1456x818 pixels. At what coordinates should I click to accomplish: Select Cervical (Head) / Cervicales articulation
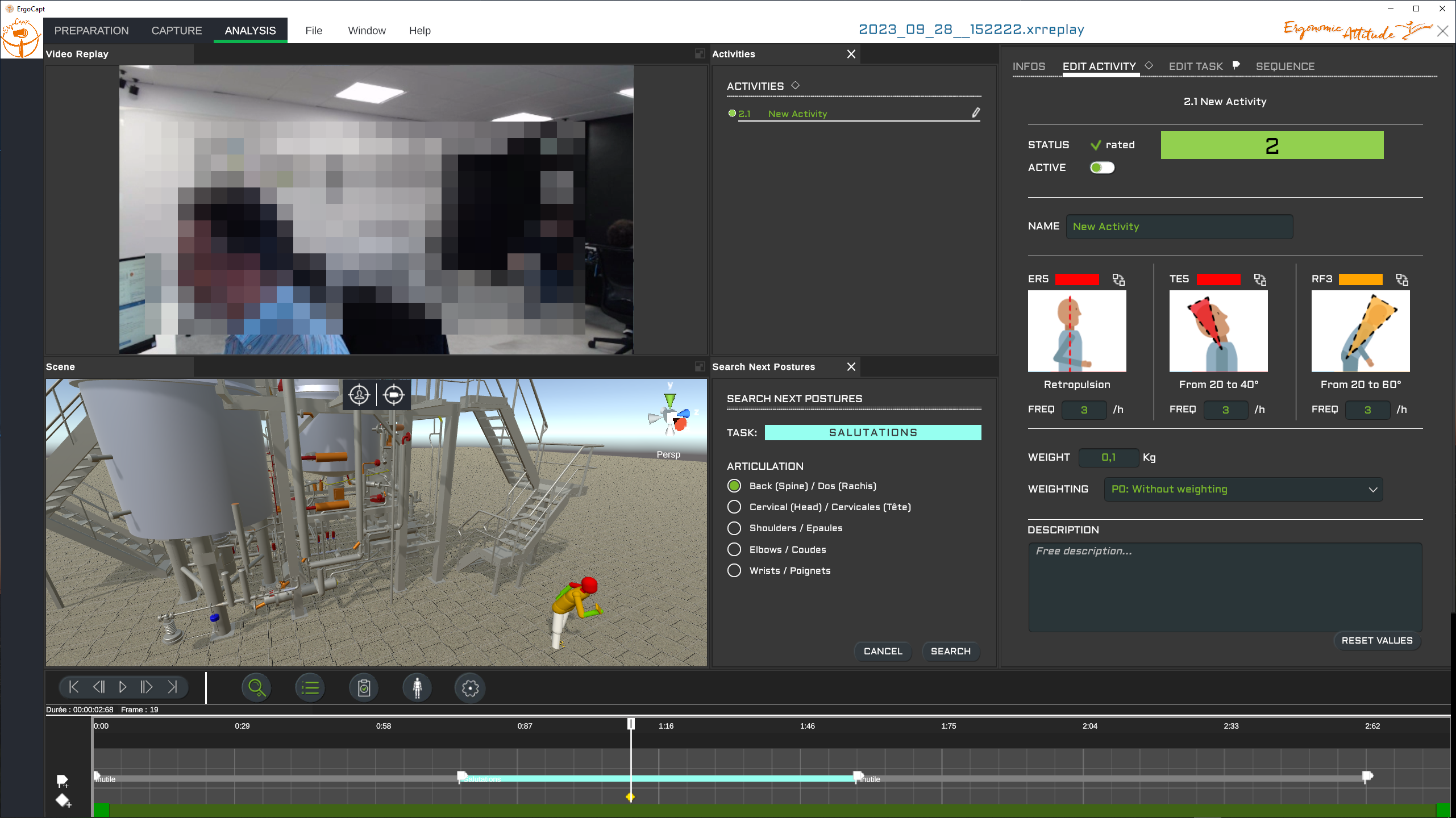tap(734, 507)
